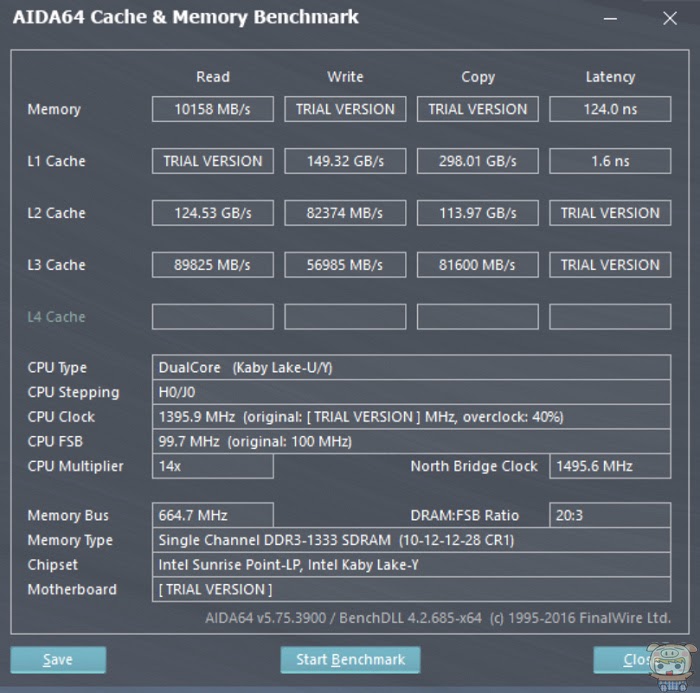Screen dimensions: 700x693
Task: Click the L1 Cache Read TRIAL VERSION cell
Action: pyautogui.click(x=212, y=161)
